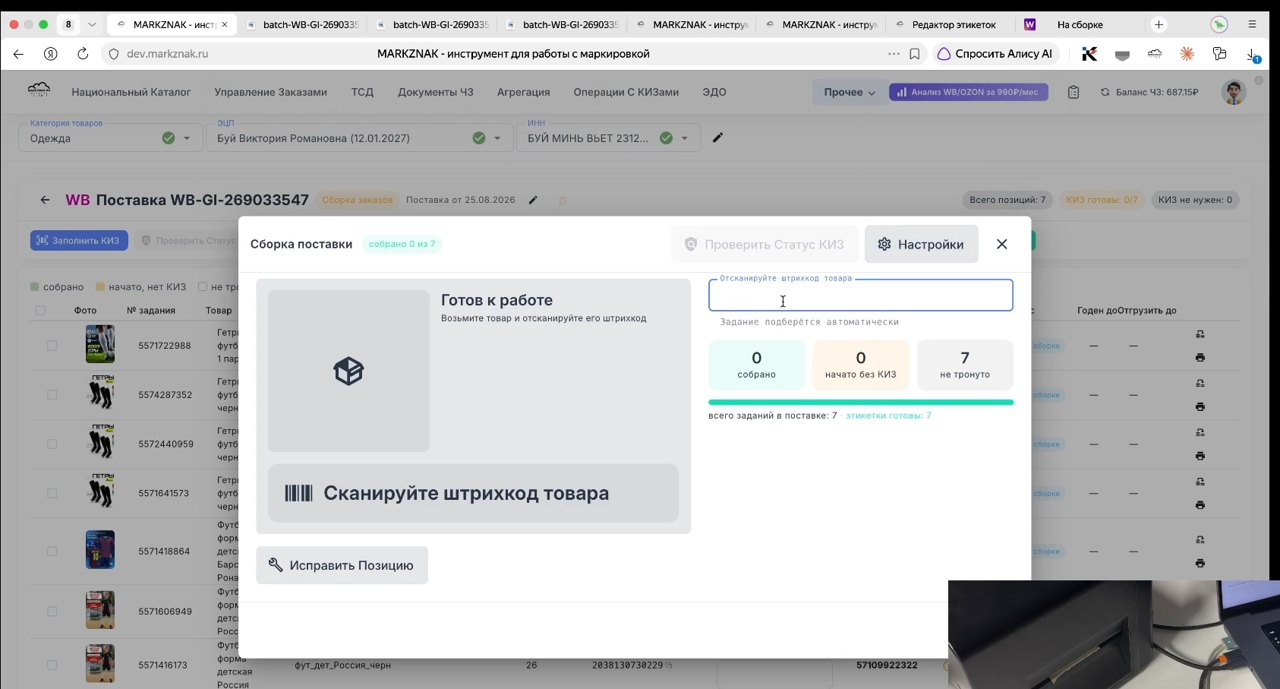Click the pencil icon beside the ИНН dropdown
This screenshot has height=689, width=1280.
click(x=717, y=138)
